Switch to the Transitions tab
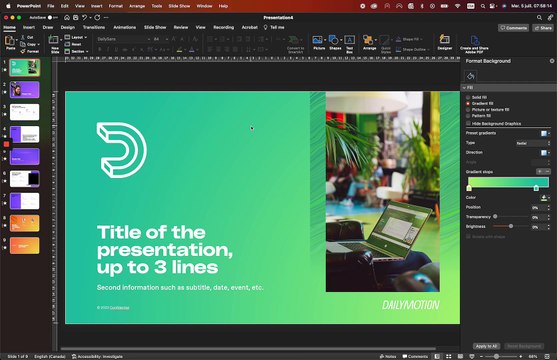The height and width of the screenshot is (360, 557). [94, 27]
